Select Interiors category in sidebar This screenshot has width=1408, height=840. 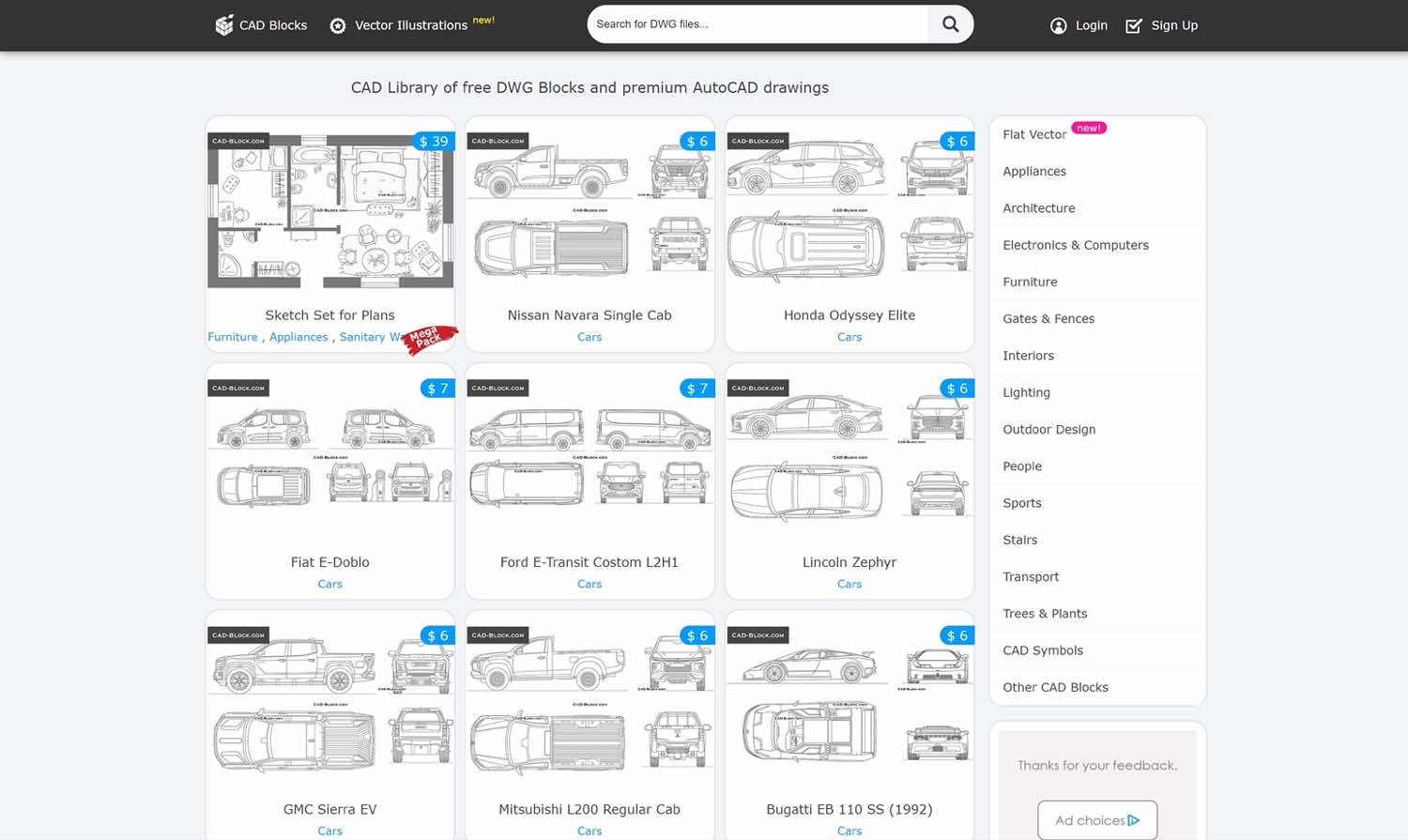(1028, 356)
